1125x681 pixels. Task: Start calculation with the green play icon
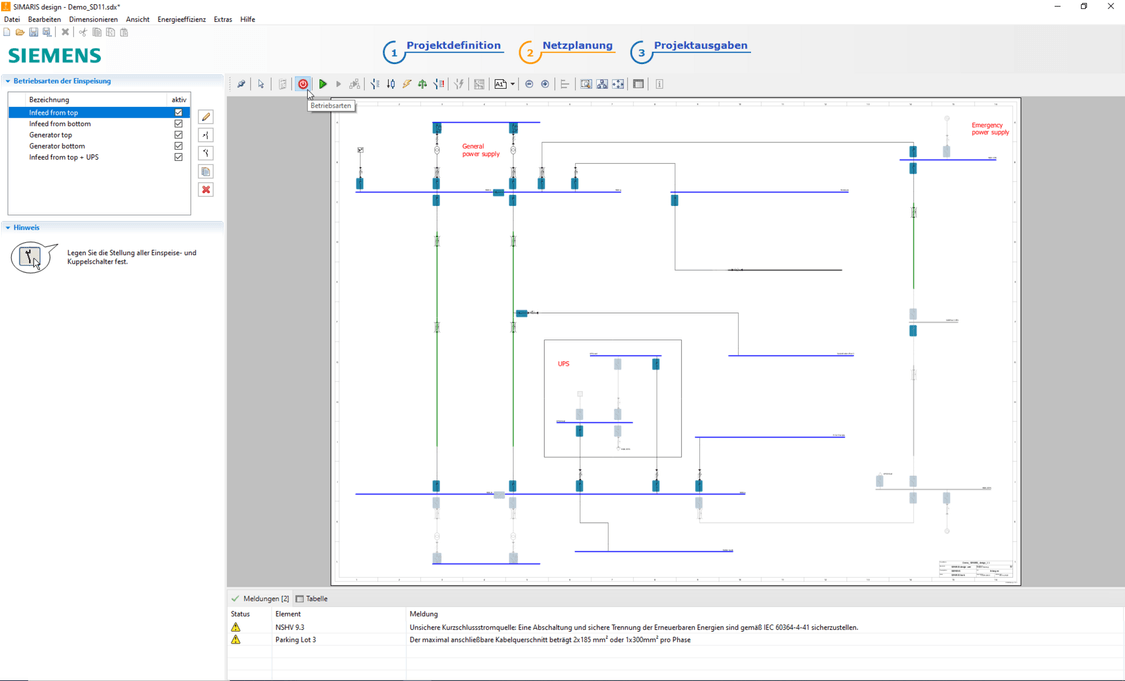pyautogui.click(x=322, y=84)
